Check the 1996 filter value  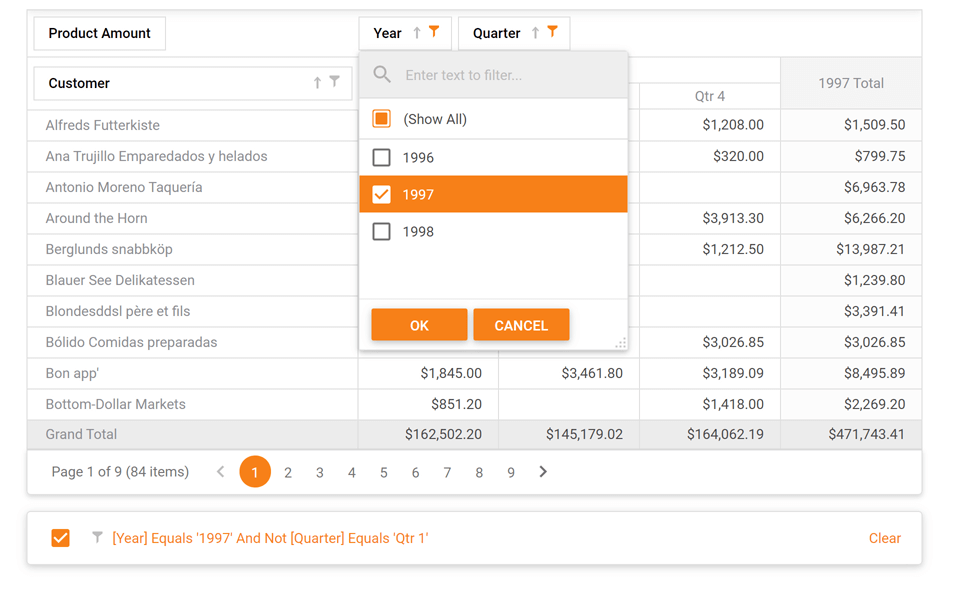point(381,156)
